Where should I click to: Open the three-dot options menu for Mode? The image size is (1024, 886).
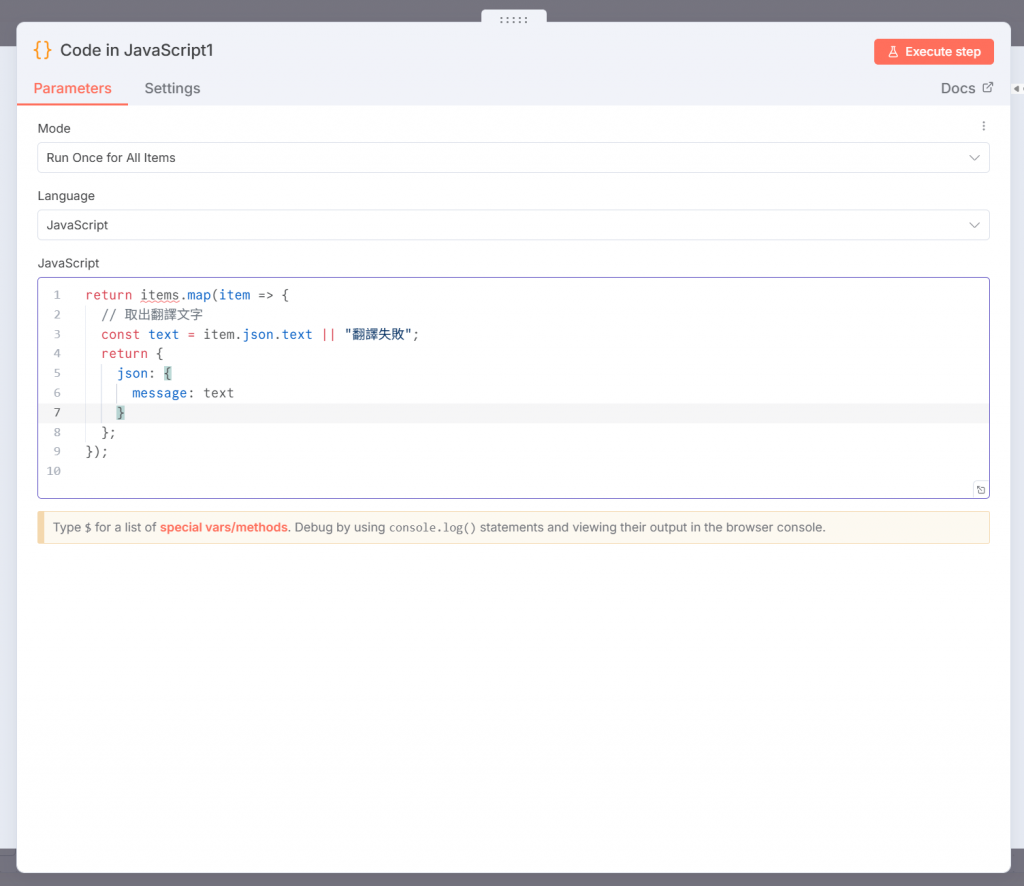pos(983,126)
